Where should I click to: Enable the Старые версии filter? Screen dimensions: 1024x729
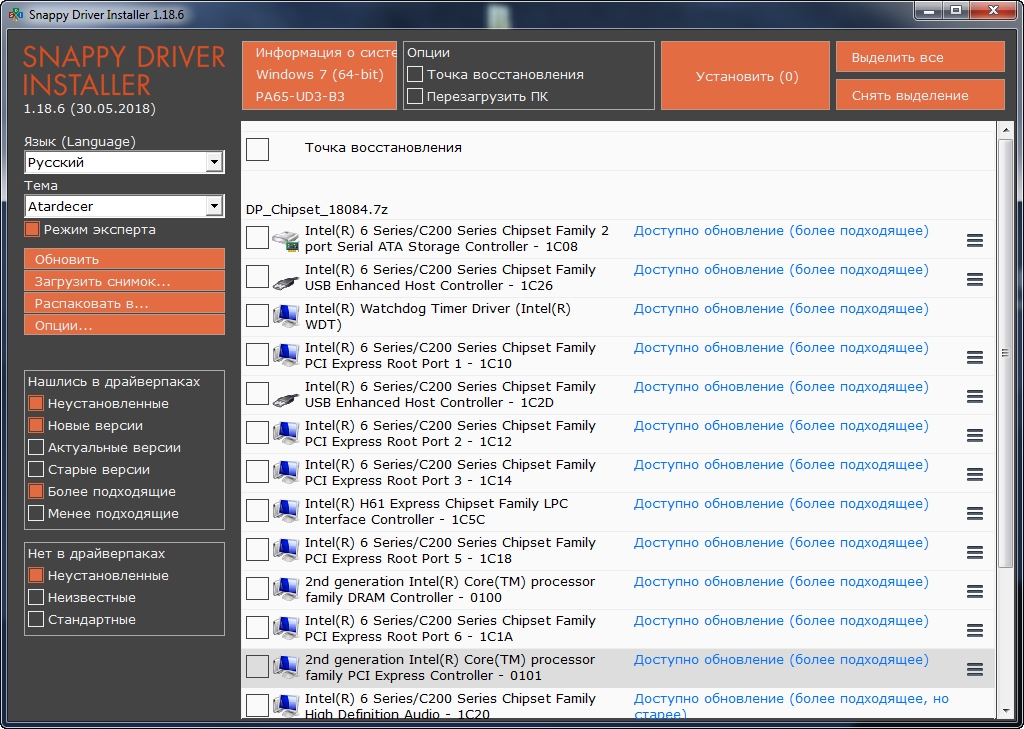(36, 470)
